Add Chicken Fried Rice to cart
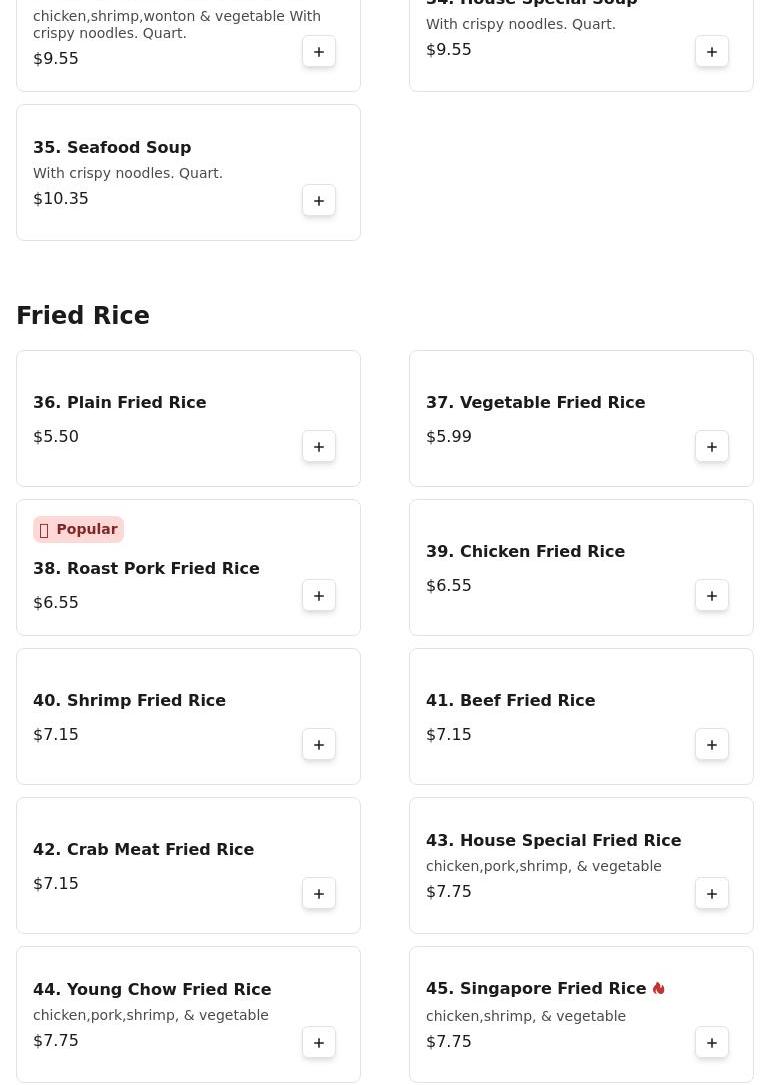 pos(712,596)
